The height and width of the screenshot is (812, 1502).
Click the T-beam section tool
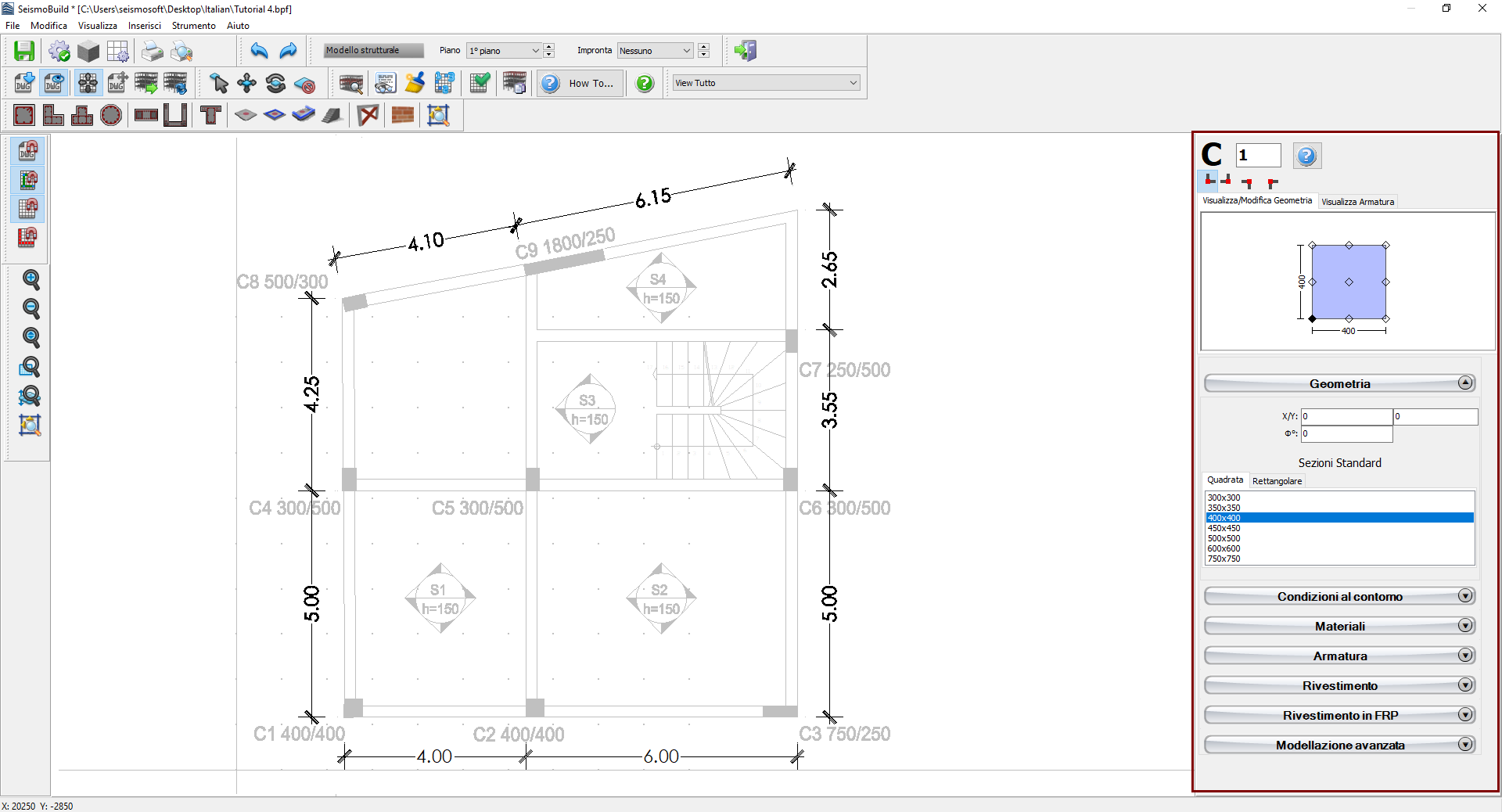pos(210,116)
